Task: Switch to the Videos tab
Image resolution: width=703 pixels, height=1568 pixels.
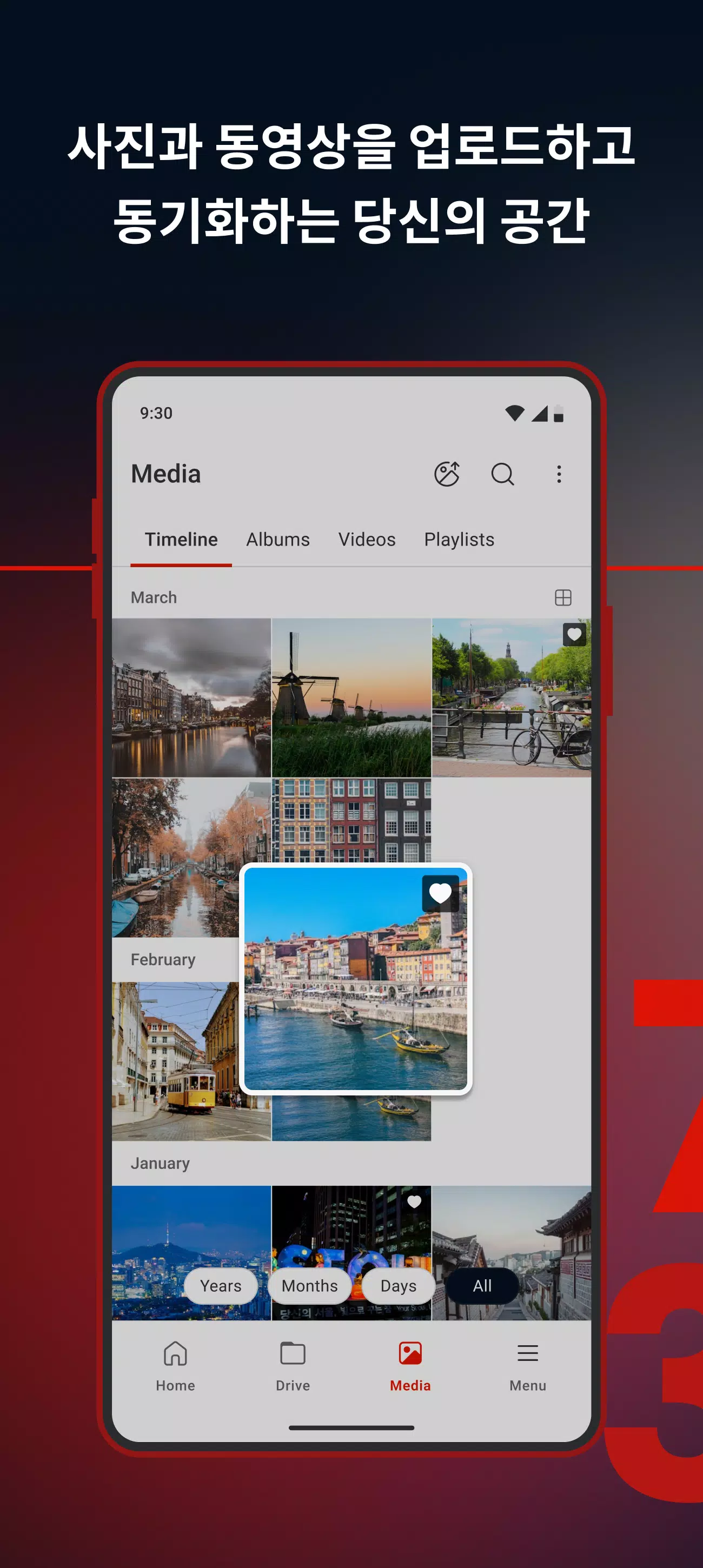Action: point(367,539)
